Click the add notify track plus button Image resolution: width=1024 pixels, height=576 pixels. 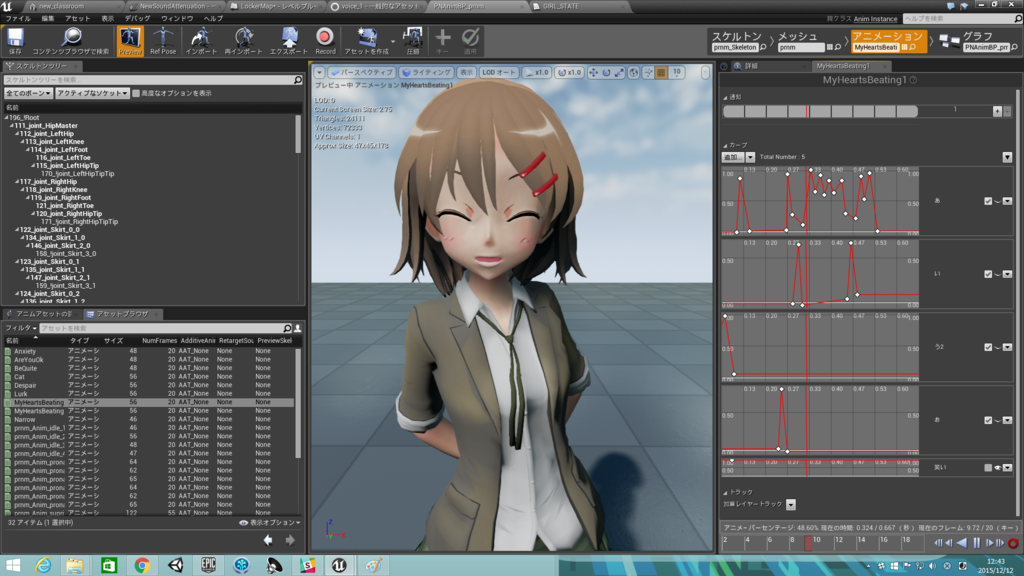[x=997, y=112]
